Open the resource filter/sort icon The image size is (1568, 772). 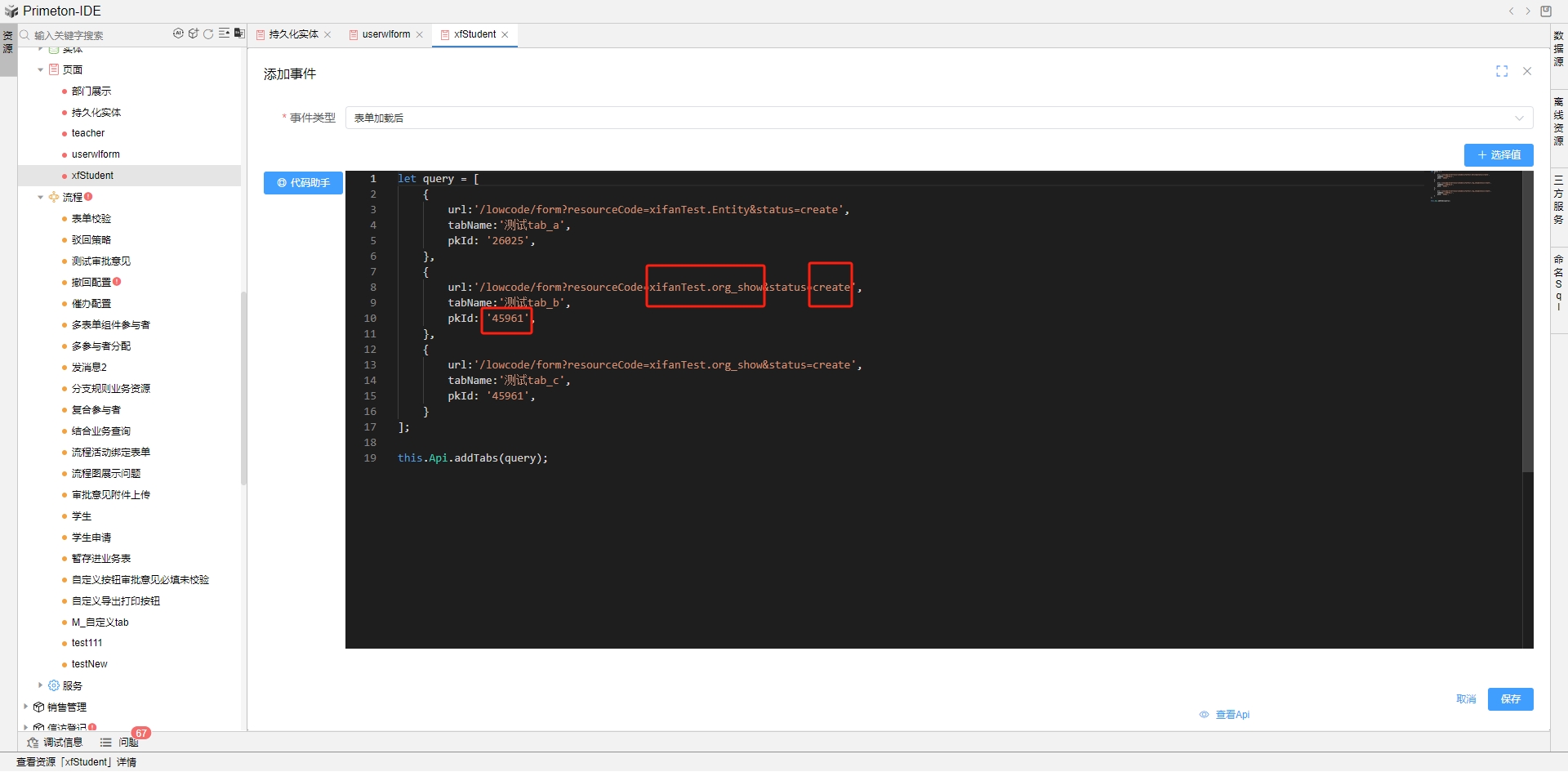pos(225,33)
